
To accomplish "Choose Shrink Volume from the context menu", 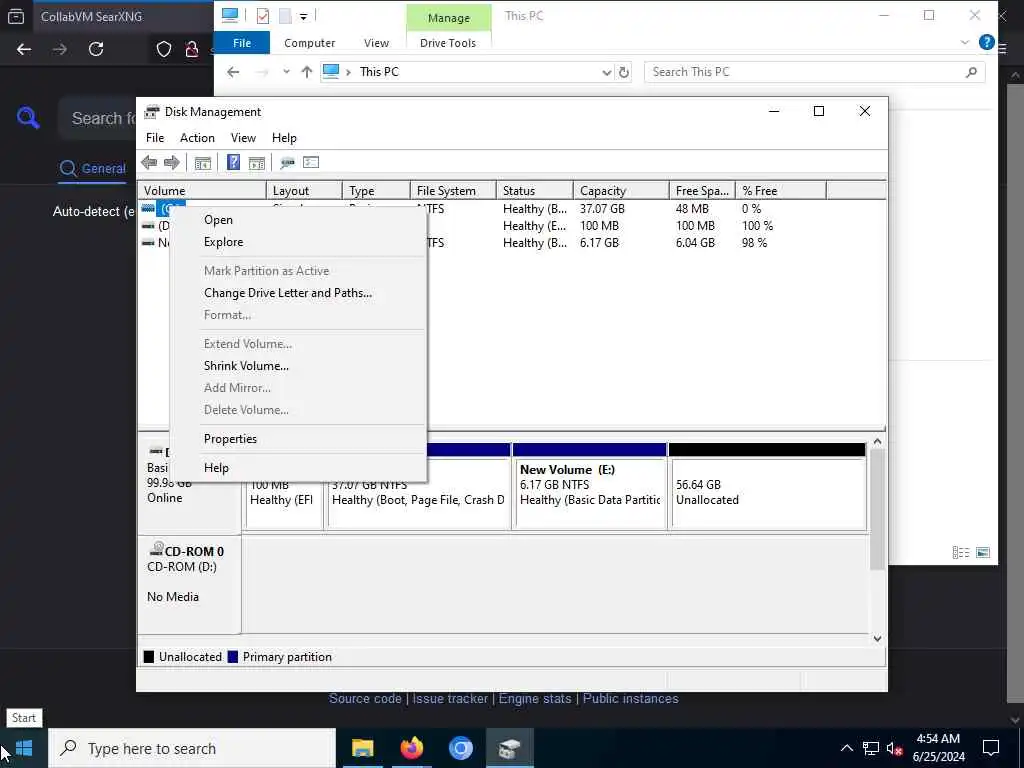I will pos(246,366).
